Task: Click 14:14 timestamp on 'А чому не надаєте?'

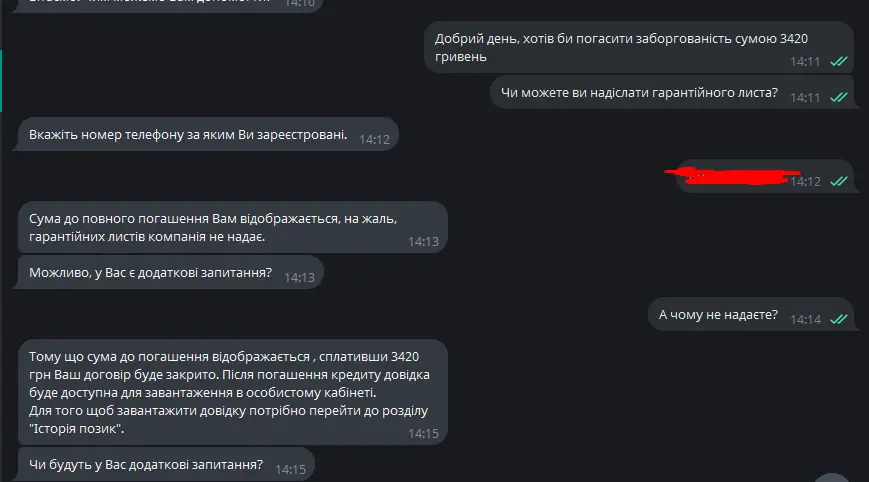Action: click(805, 320)
